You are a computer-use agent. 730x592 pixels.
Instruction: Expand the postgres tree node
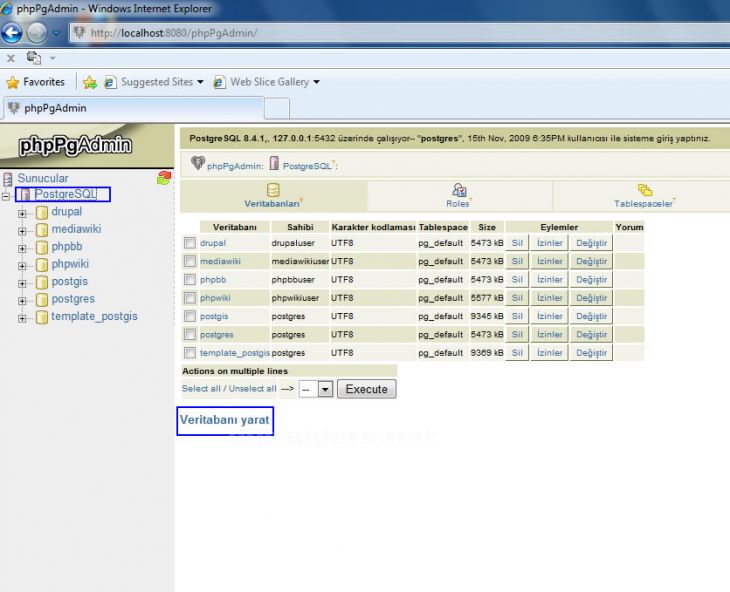[x=22, y=301]
